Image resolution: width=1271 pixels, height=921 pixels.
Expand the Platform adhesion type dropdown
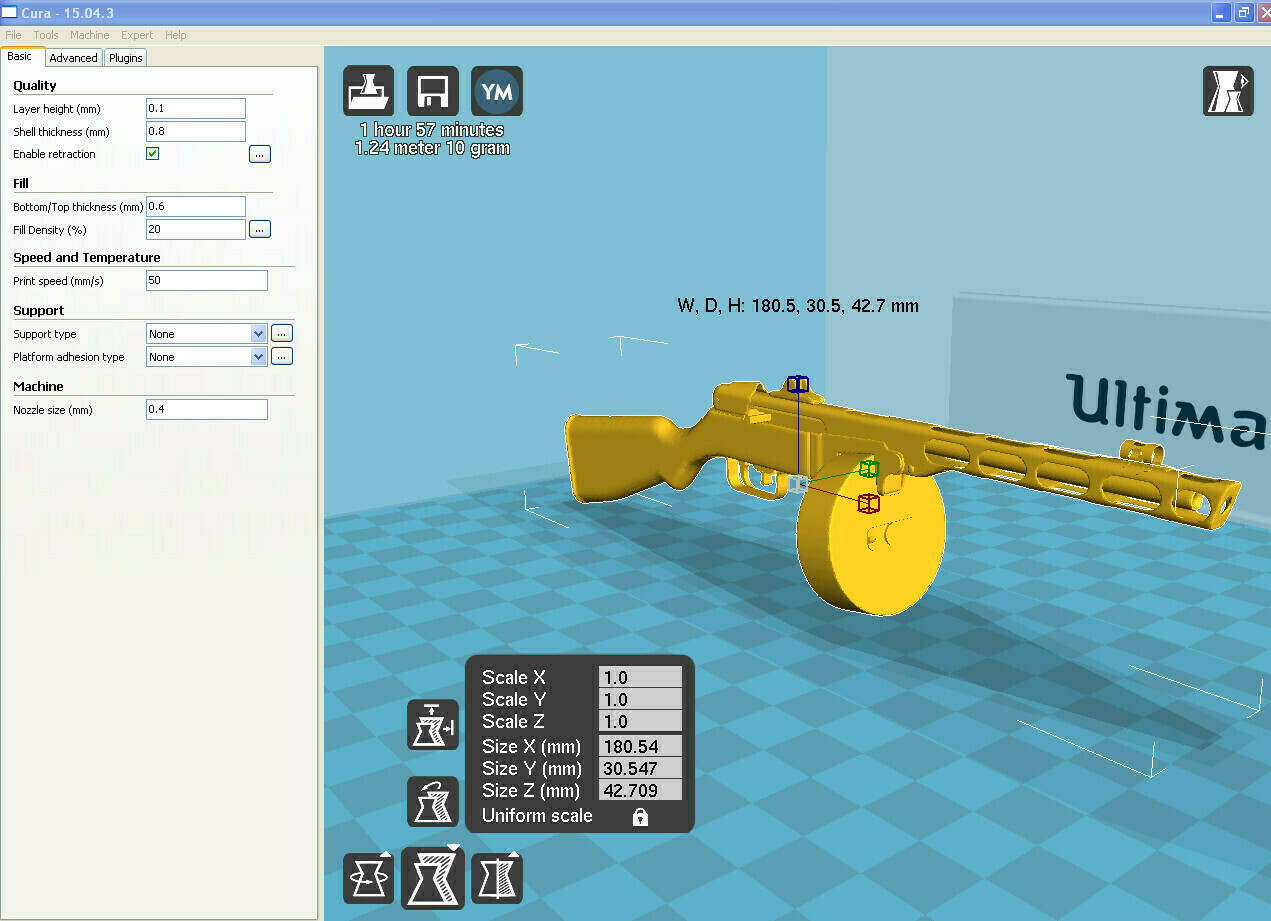(258, 357)
